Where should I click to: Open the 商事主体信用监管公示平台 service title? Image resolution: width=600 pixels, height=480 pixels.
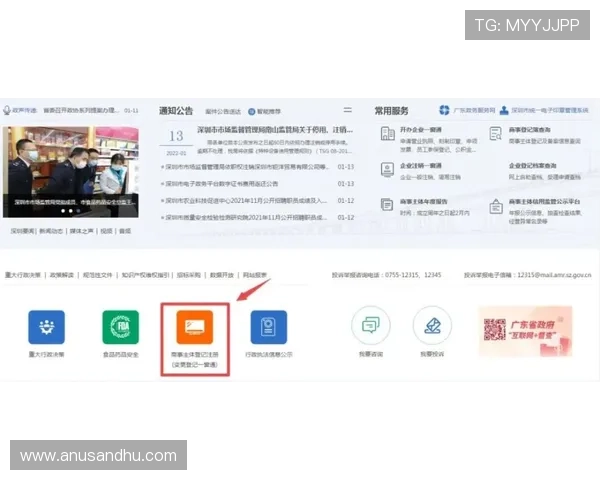coord(544,201)
